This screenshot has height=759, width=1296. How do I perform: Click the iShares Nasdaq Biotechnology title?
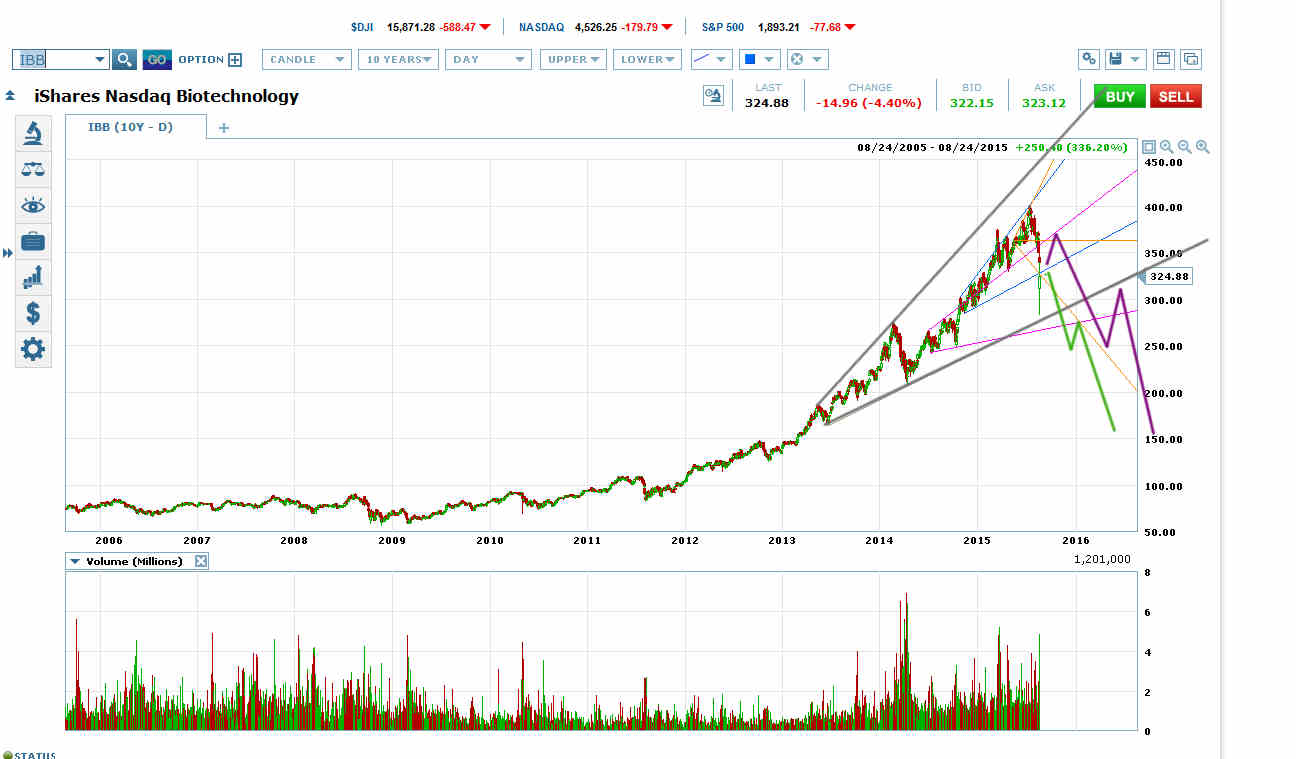click(x=166, y=97)
